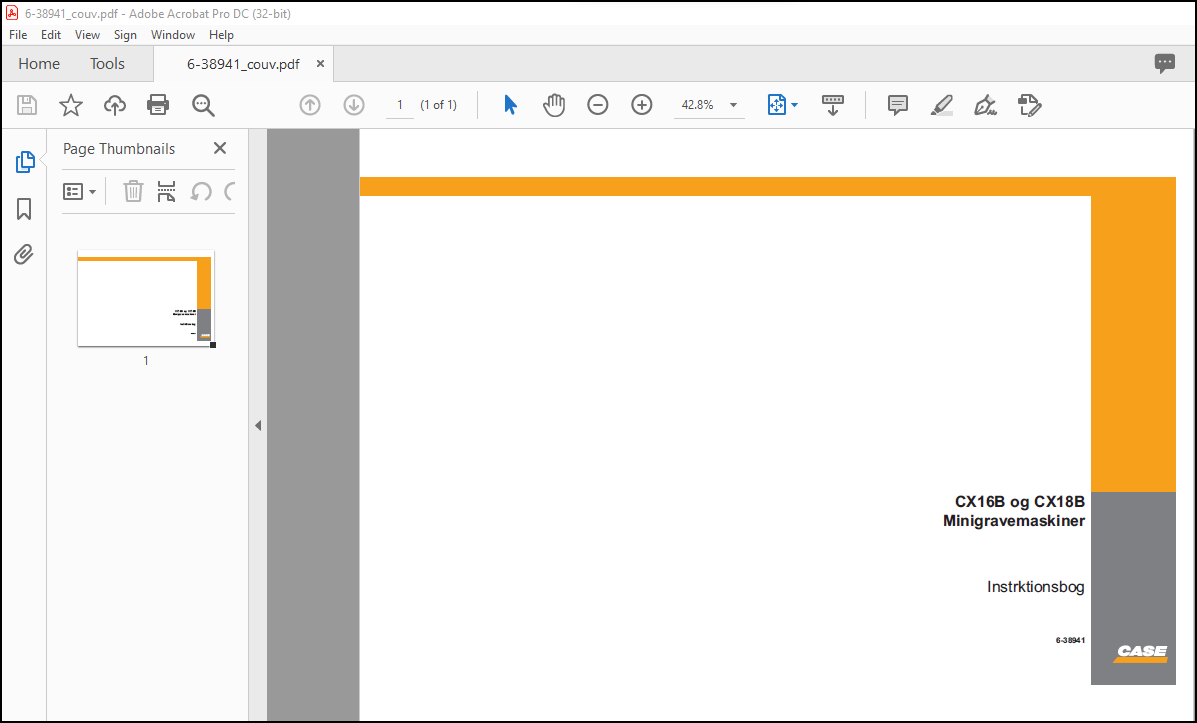This screenshot has height=723, width=1197.
Task: Open the Edit/redact stamp tool icon
Action: 1030,105
